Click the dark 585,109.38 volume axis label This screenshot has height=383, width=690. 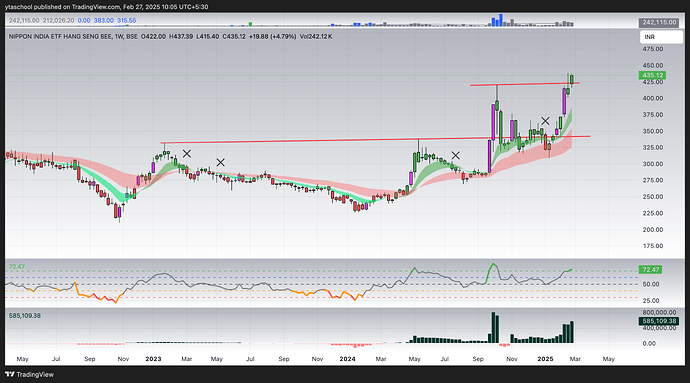659,321
